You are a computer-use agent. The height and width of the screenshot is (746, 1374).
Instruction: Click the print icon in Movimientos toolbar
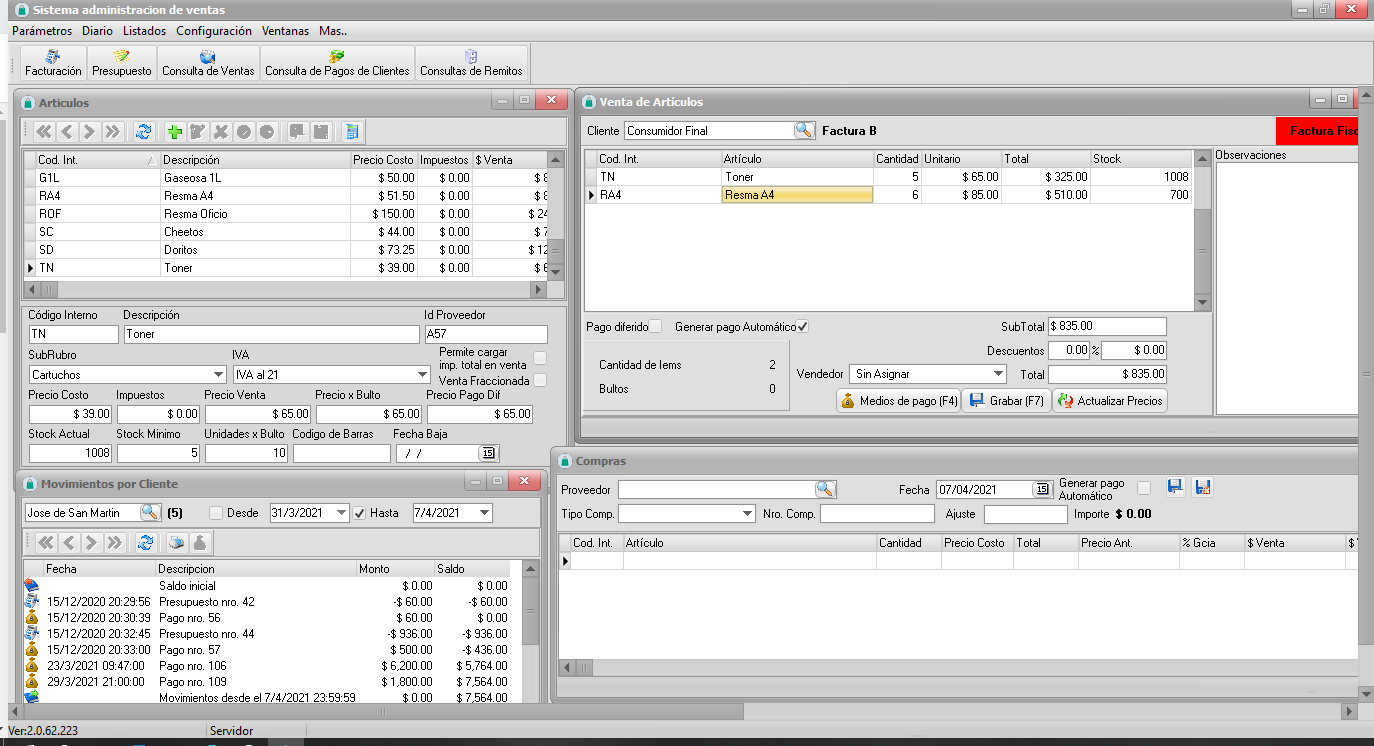176,543
